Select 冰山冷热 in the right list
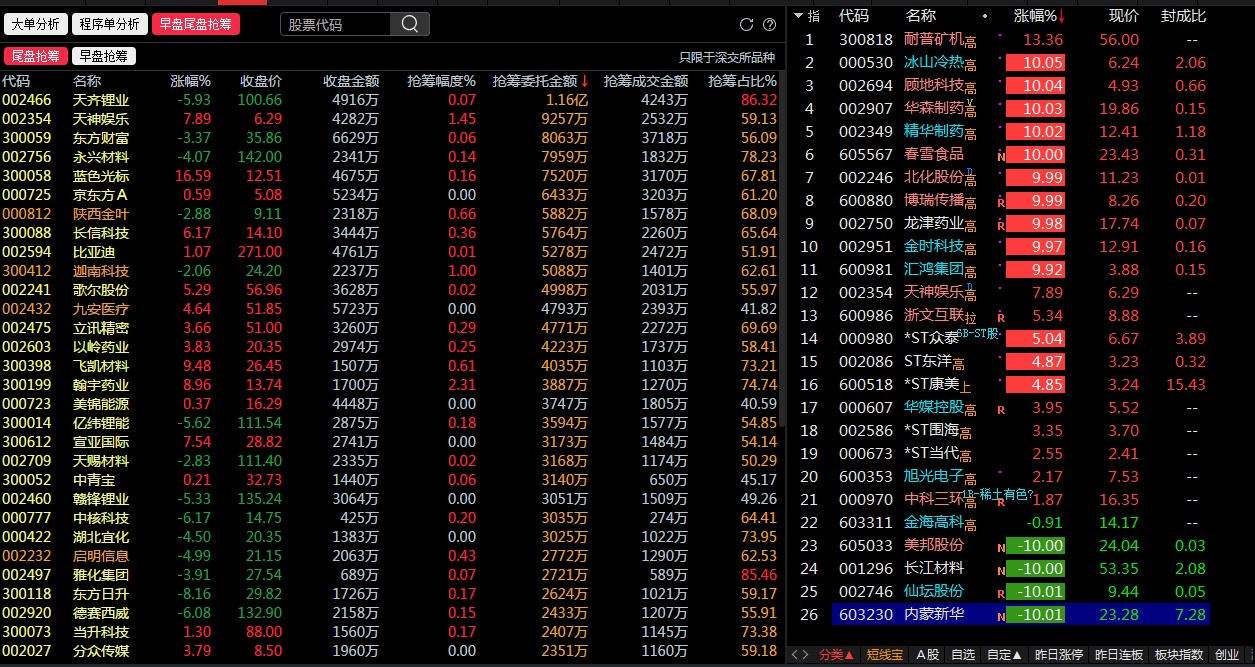The width and height of the screenshot is (1255, 667). [x=934, y=63]
